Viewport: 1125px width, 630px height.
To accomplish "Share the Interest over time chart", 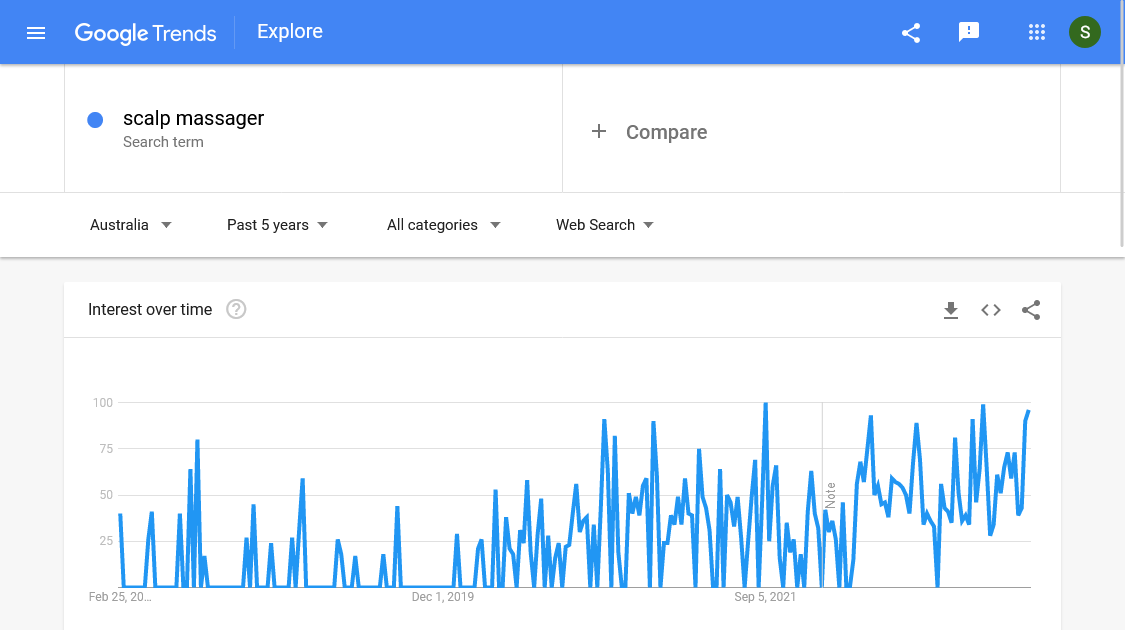I will click(1031, 310).
